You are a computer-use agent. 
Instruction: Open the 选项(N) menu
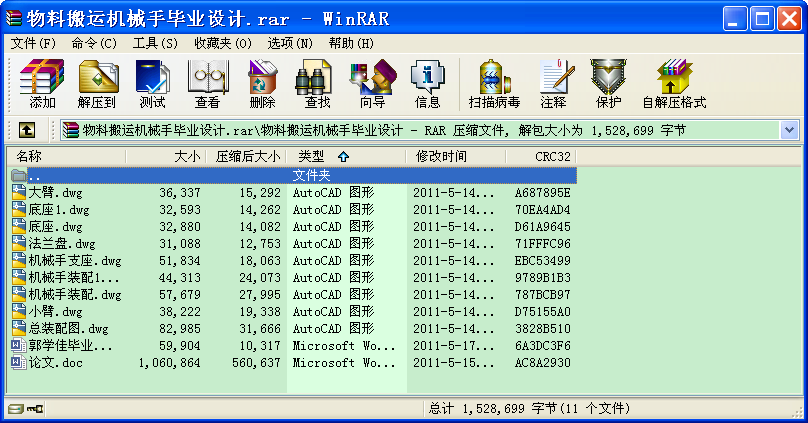tap(290, 43)
